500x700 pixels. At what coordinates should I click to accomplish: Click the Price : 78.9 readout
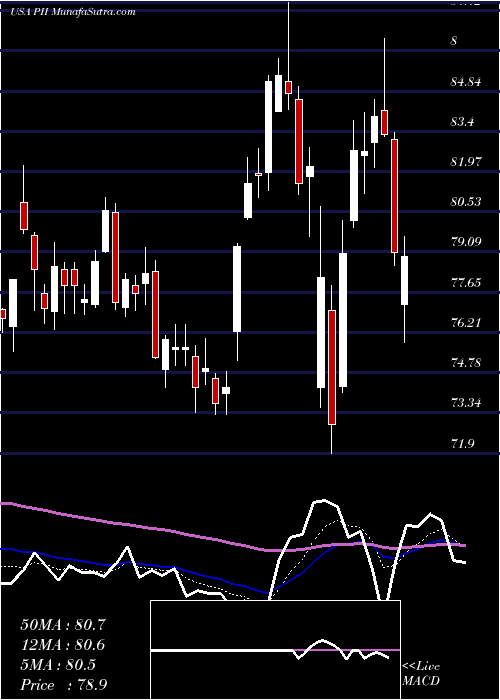(x=63, y=685)
